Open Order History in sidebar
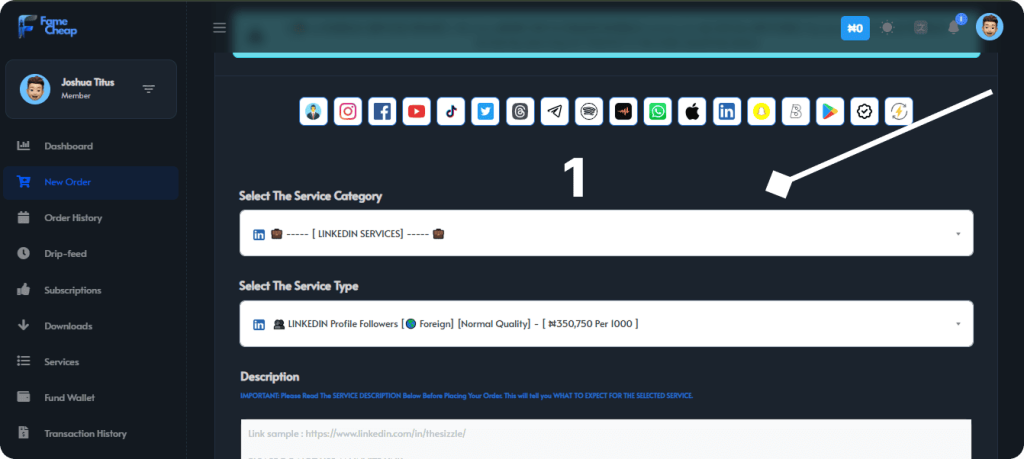The image size is (1024, 459). [x=90, y=218]
